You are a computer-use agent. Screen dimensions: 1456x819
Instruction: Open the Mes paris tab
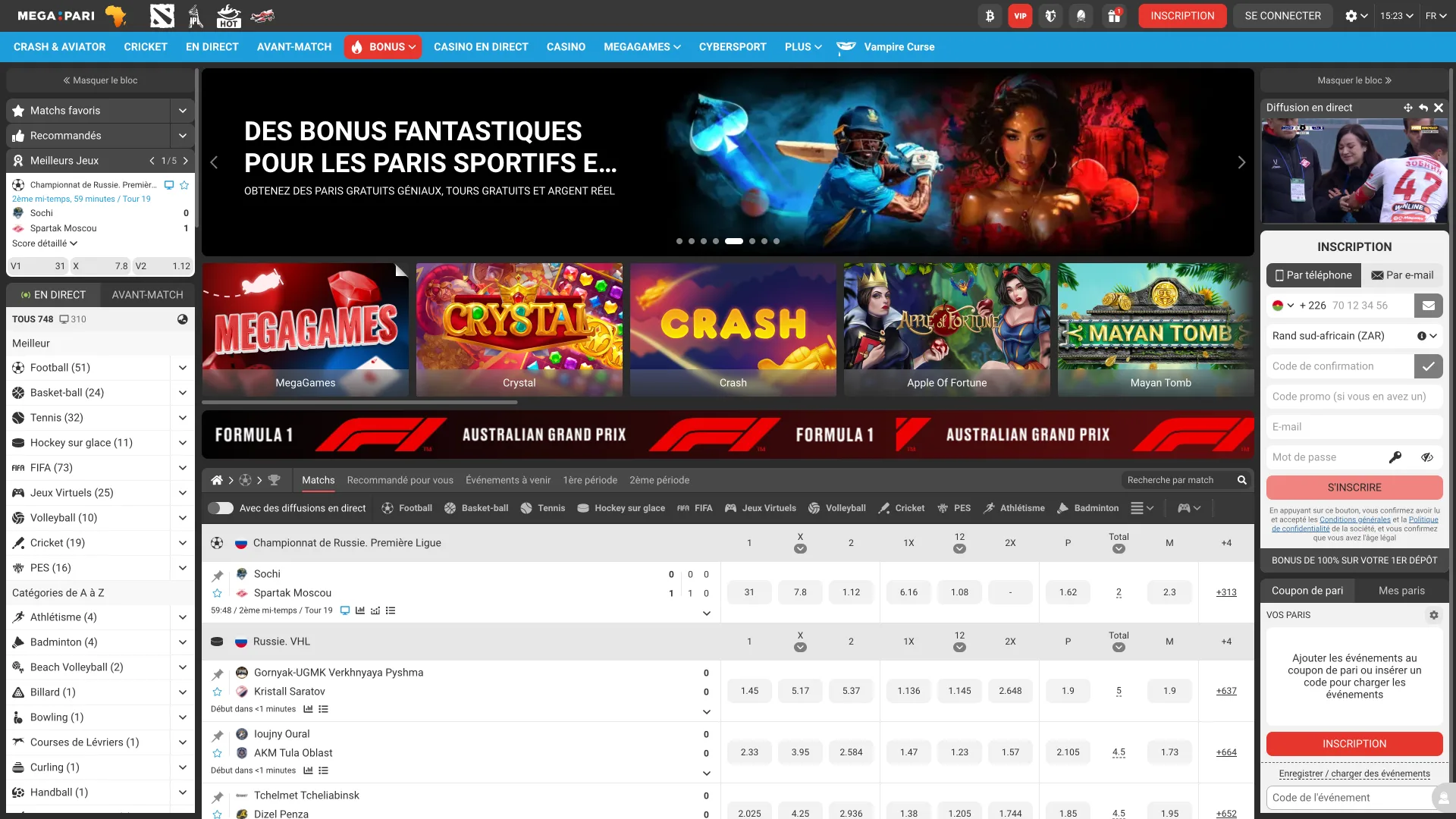pos(1401,590)
